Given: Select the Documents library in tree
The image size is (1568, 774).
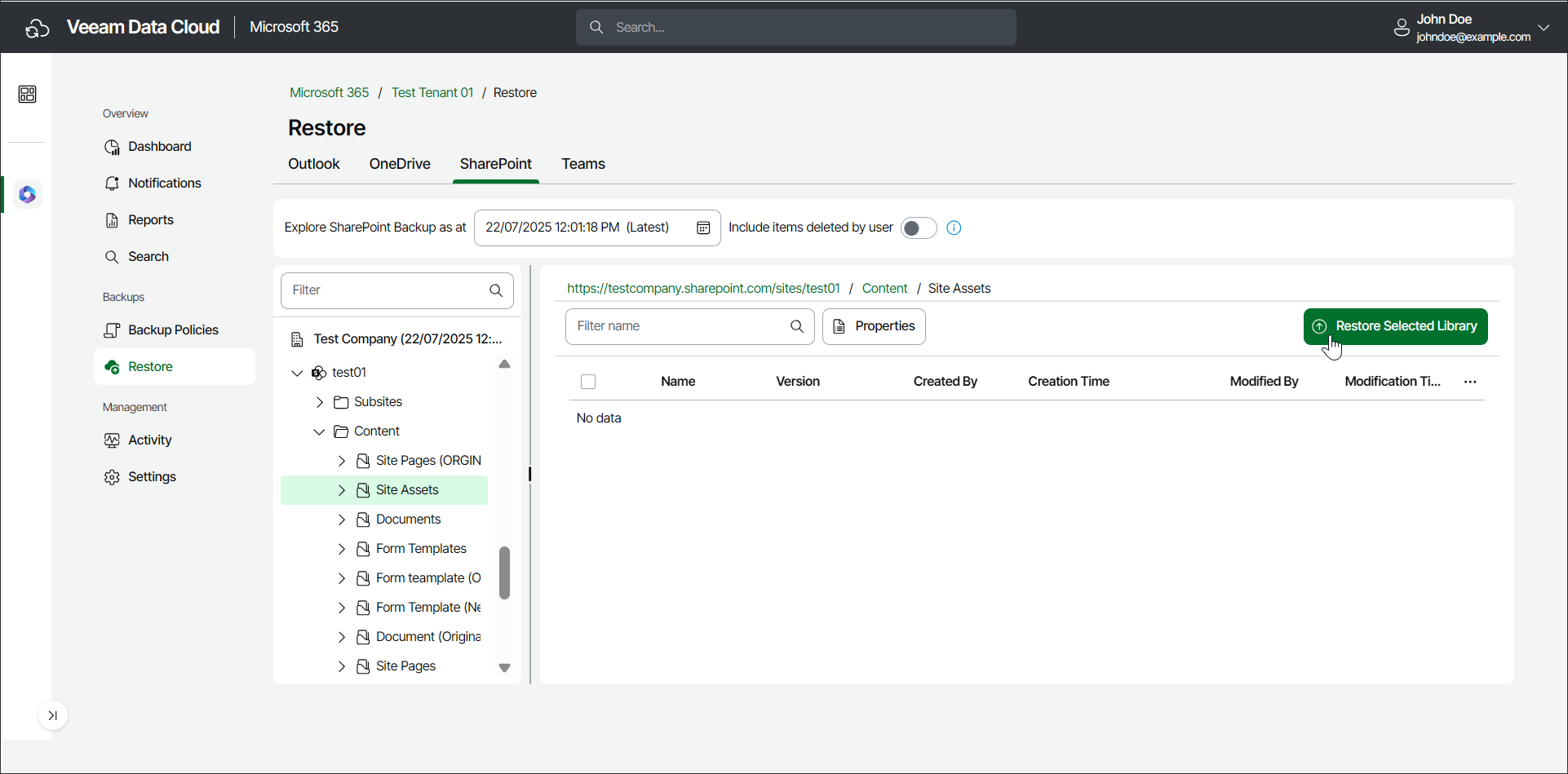Looking at the screenshot, I should tap(408, 520).
